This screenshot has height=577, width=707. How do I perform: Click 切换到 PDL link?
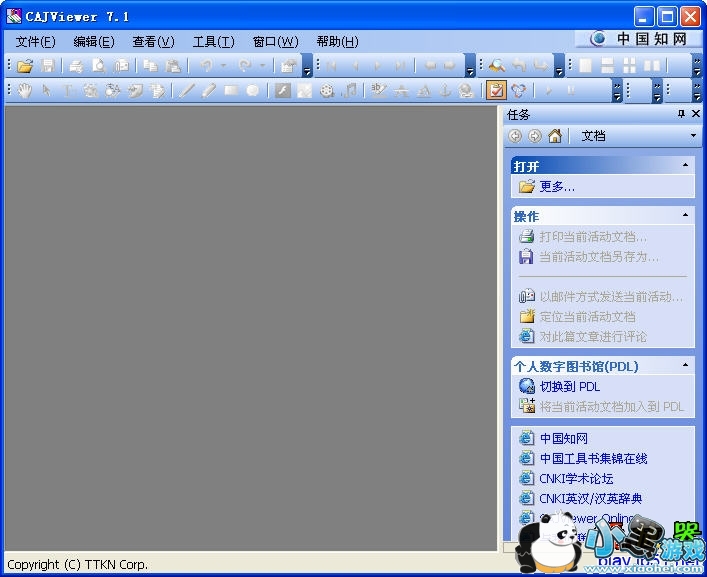point(570,387)
